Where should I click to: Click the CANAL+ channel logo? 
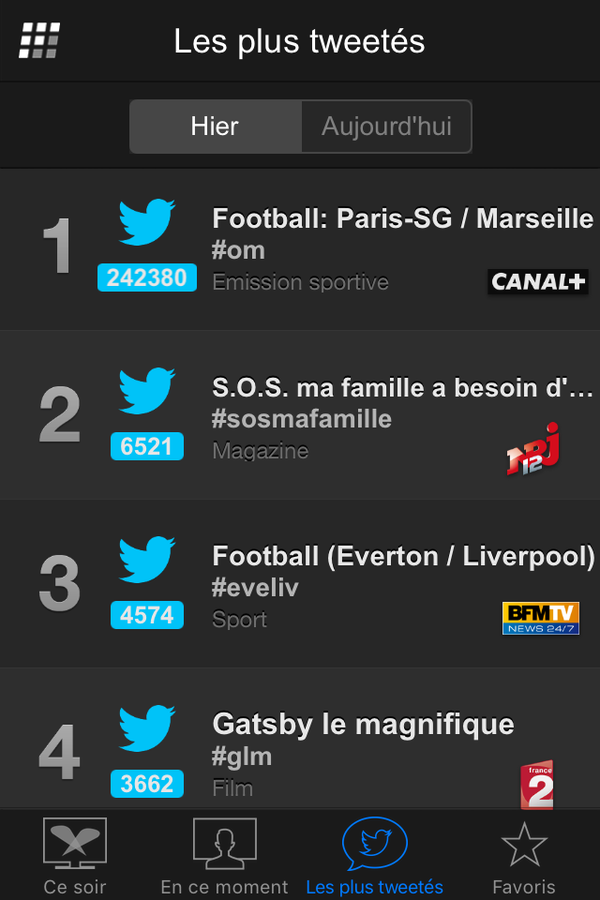click(x=538, y=282)
